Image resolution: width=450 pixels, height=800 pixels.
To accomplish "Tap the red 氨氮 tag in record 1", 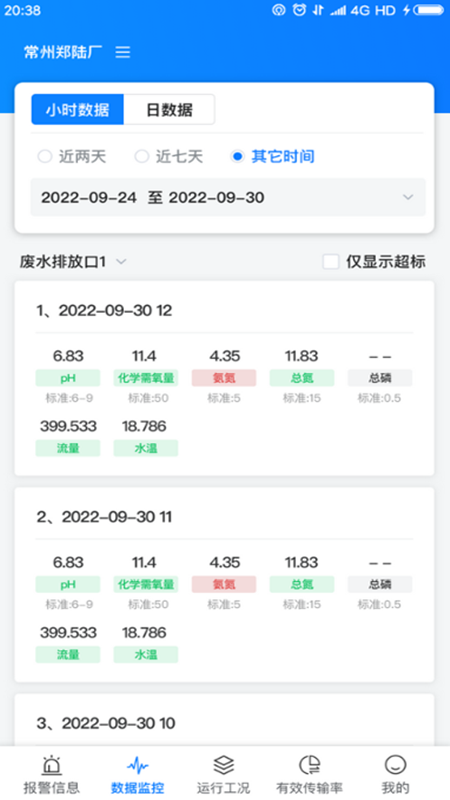I will pyautogui.click(x=224, y=378).
